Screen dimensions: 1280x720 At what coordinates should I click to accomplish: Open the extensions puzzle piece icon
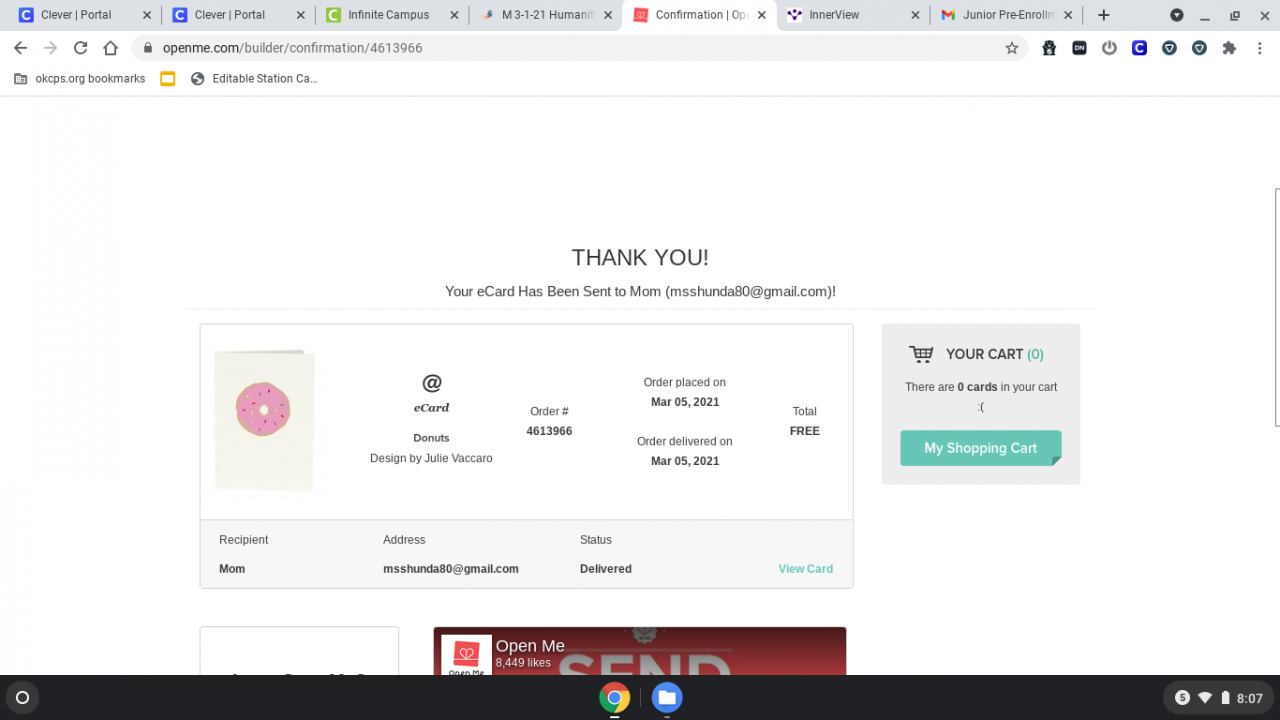click(1229, 48)
